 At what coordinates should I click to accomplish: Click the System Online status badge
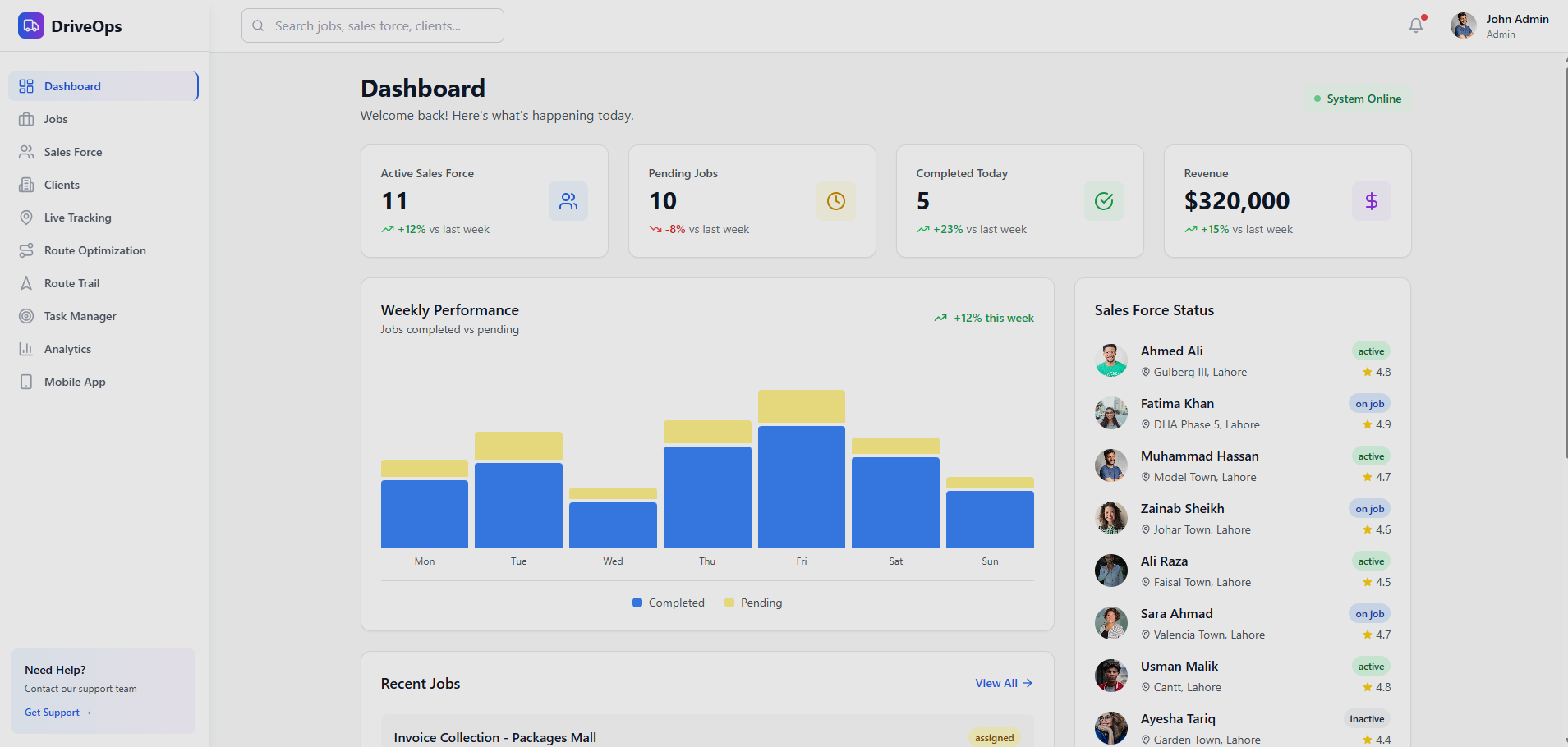click(x=1358, y=99)
